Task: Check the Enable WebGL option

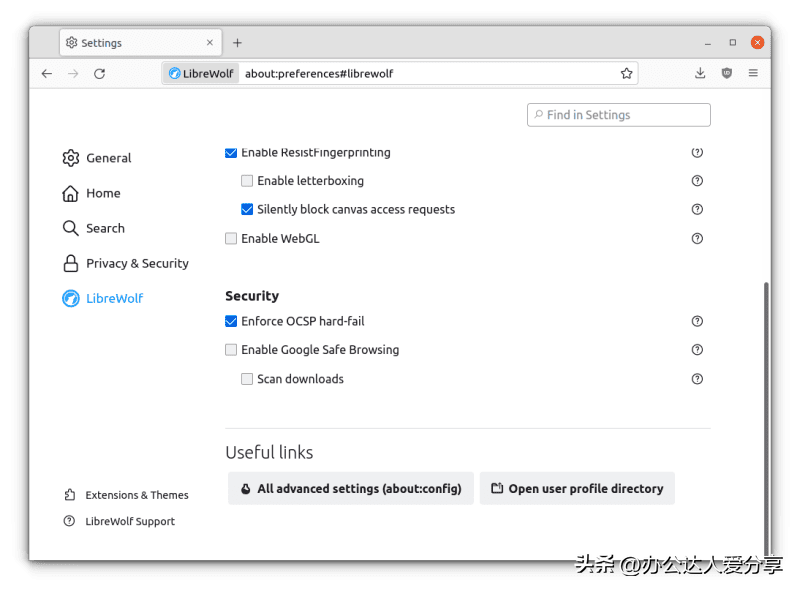Action: click(x=231, y=239)
